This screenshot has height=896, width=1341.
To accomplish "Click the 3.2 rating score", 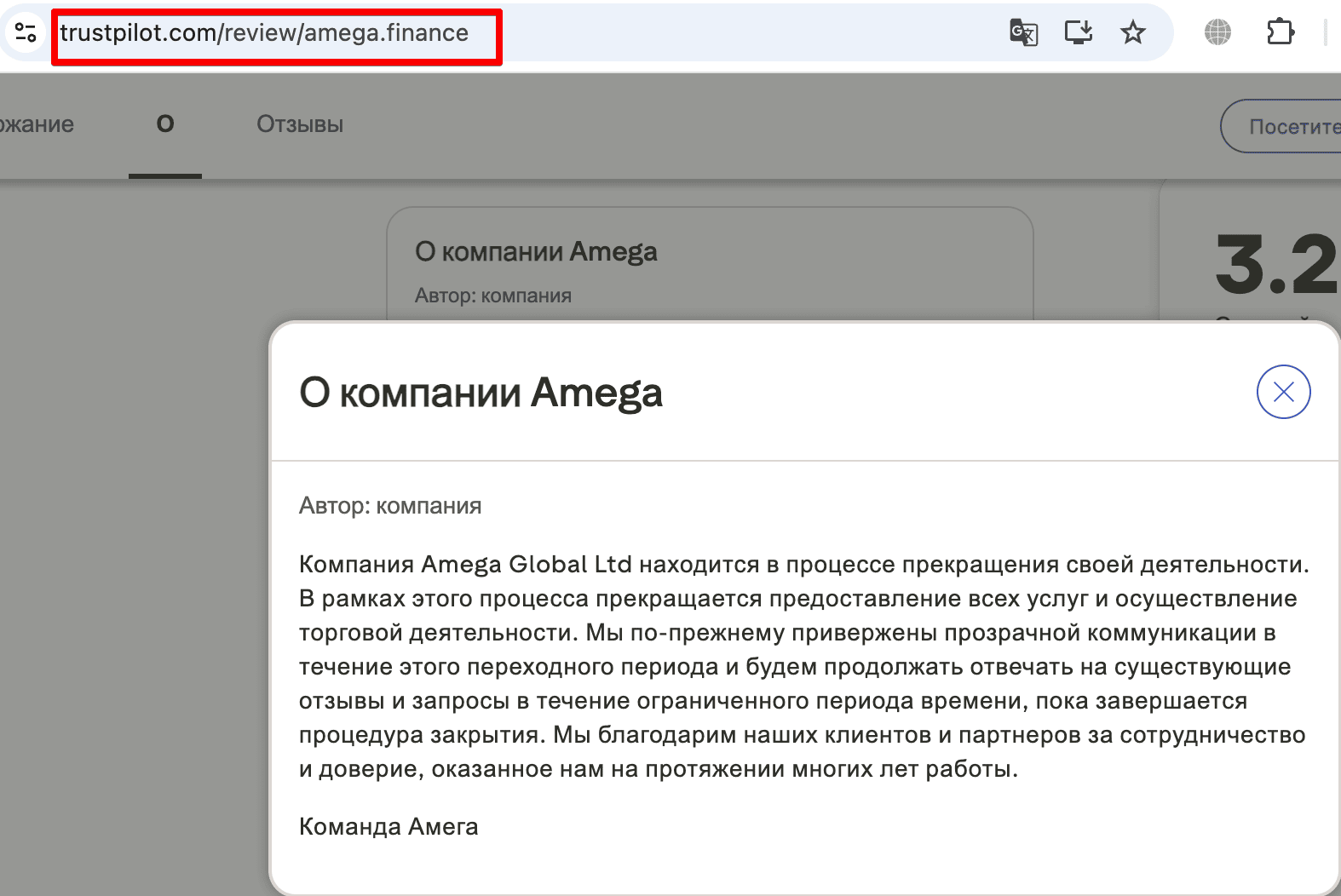I will click(1276, 264).
